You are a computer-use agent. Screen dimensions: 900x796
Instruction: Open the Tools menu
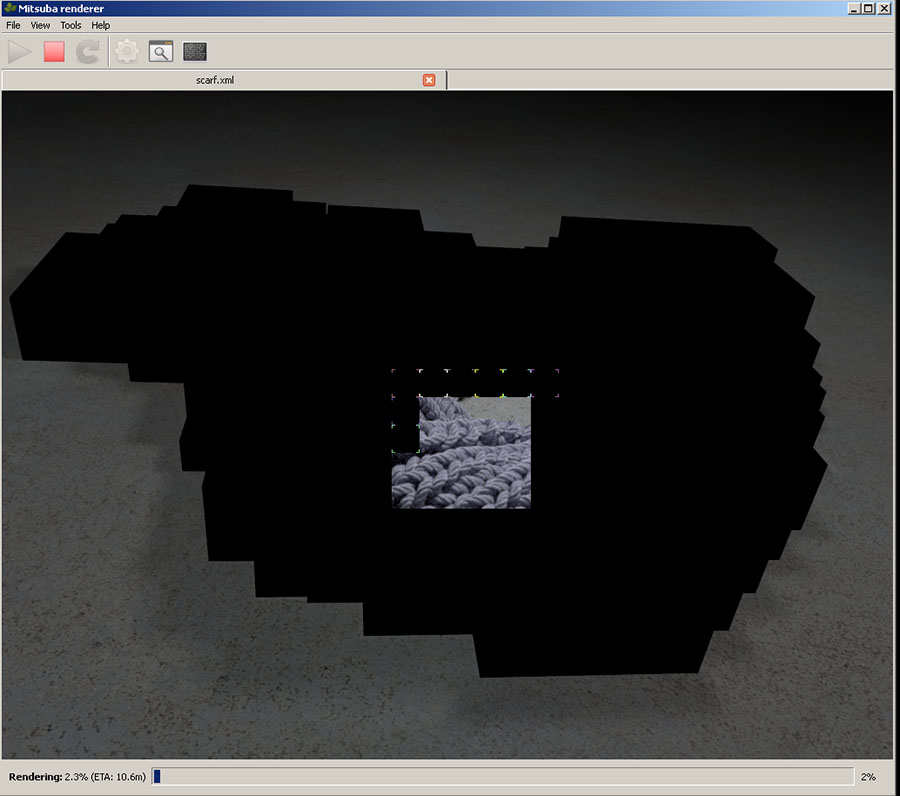(x=71, y=25)
